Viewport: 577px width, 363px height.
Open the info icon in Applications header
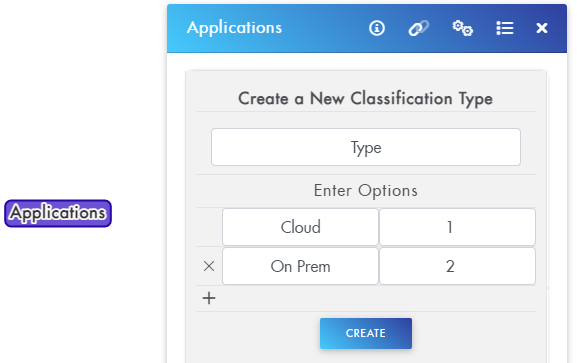pos(377,28)
